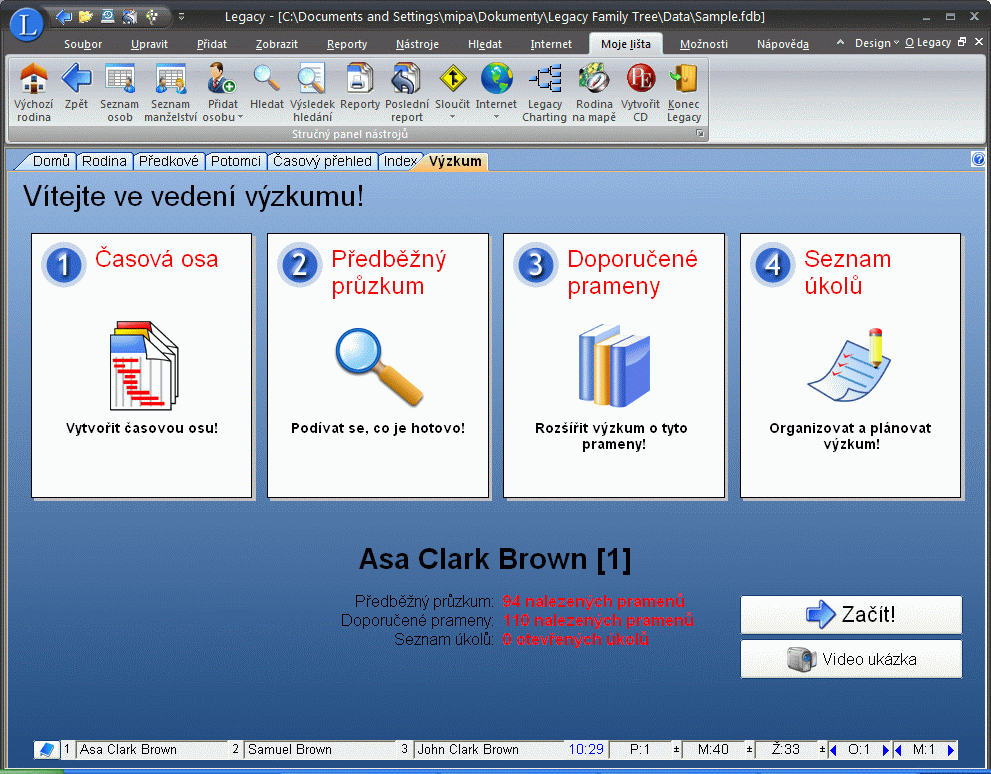Open the Upravit menu

pyautogui.click(x=149, y=44)
